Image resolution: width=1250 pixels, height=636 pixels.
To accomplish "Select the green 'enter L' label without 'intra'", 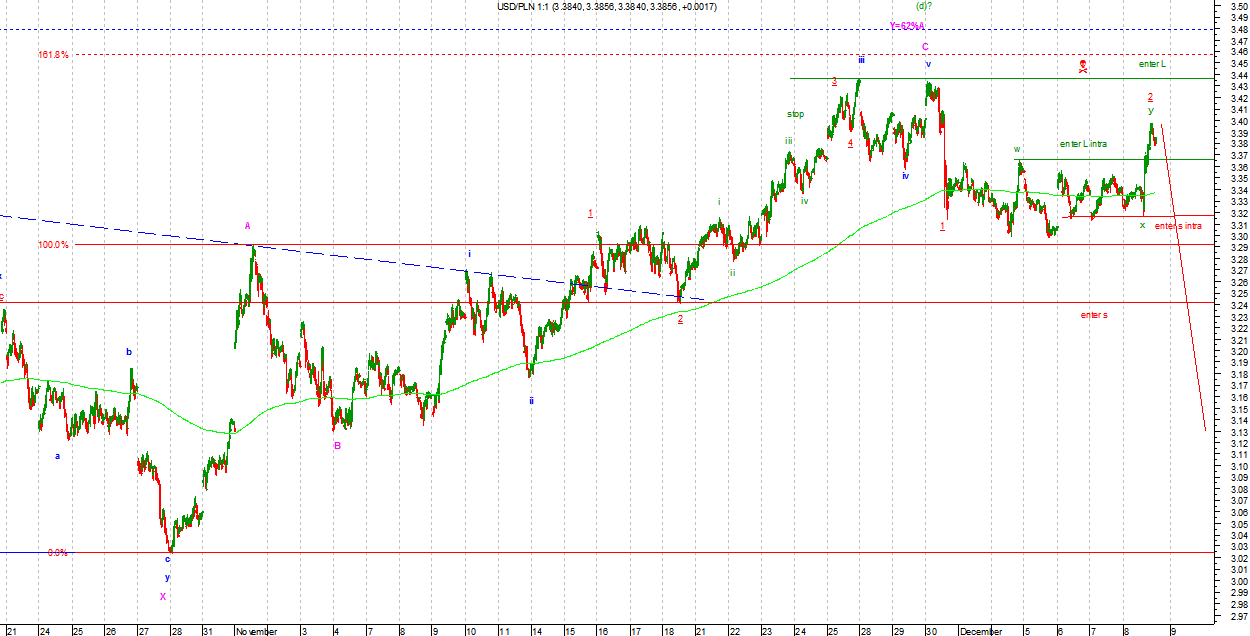I will [x=1152, y=64].
